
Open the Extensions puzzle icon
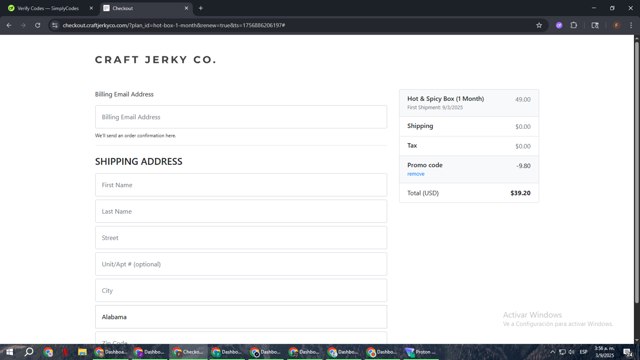pyautogui.click(x=573, y=25)
